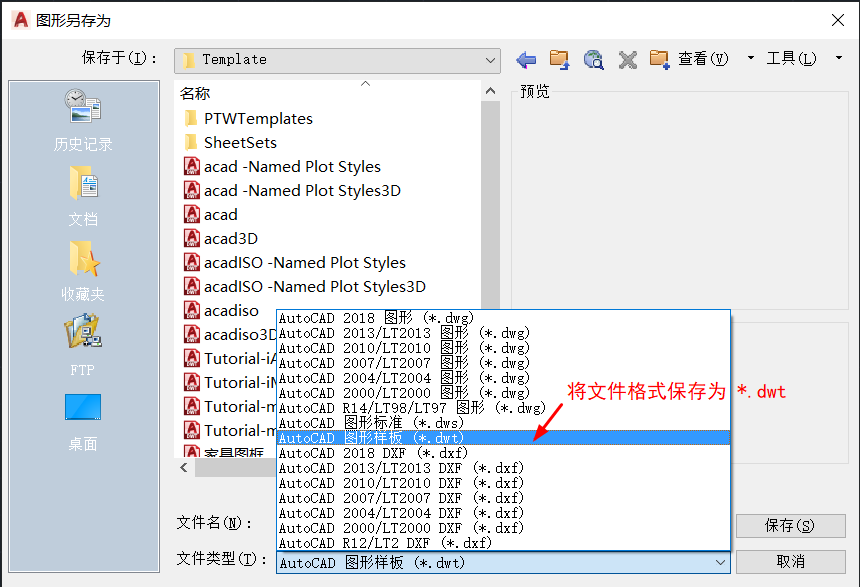
Task: Open 收藏夹 in the places sidebar
Action: [x=83, y=272]
